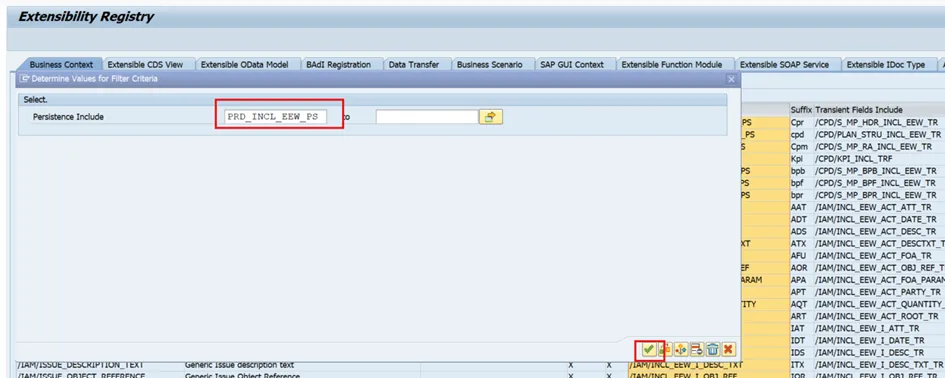Click the upper-limit 'to' input field
This screenshot has height=378, width=945.
(x=427, y=117)
